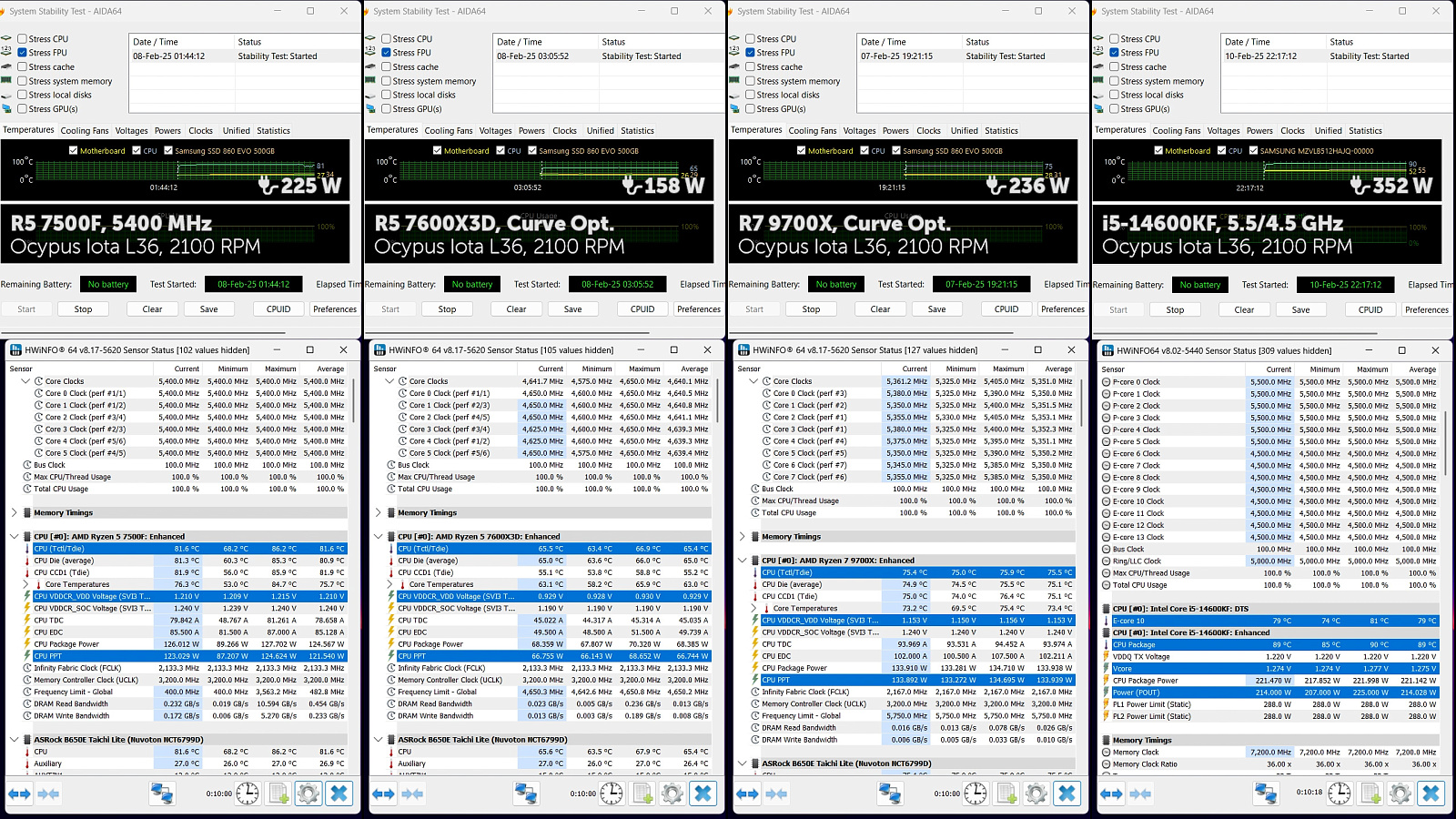The height and width of the screenshot is (819, 1456).
Task: Open Cooling Fans tab in R5 7500F AIDA64 window
Action: pyautogui.click(x=85, y=131)
